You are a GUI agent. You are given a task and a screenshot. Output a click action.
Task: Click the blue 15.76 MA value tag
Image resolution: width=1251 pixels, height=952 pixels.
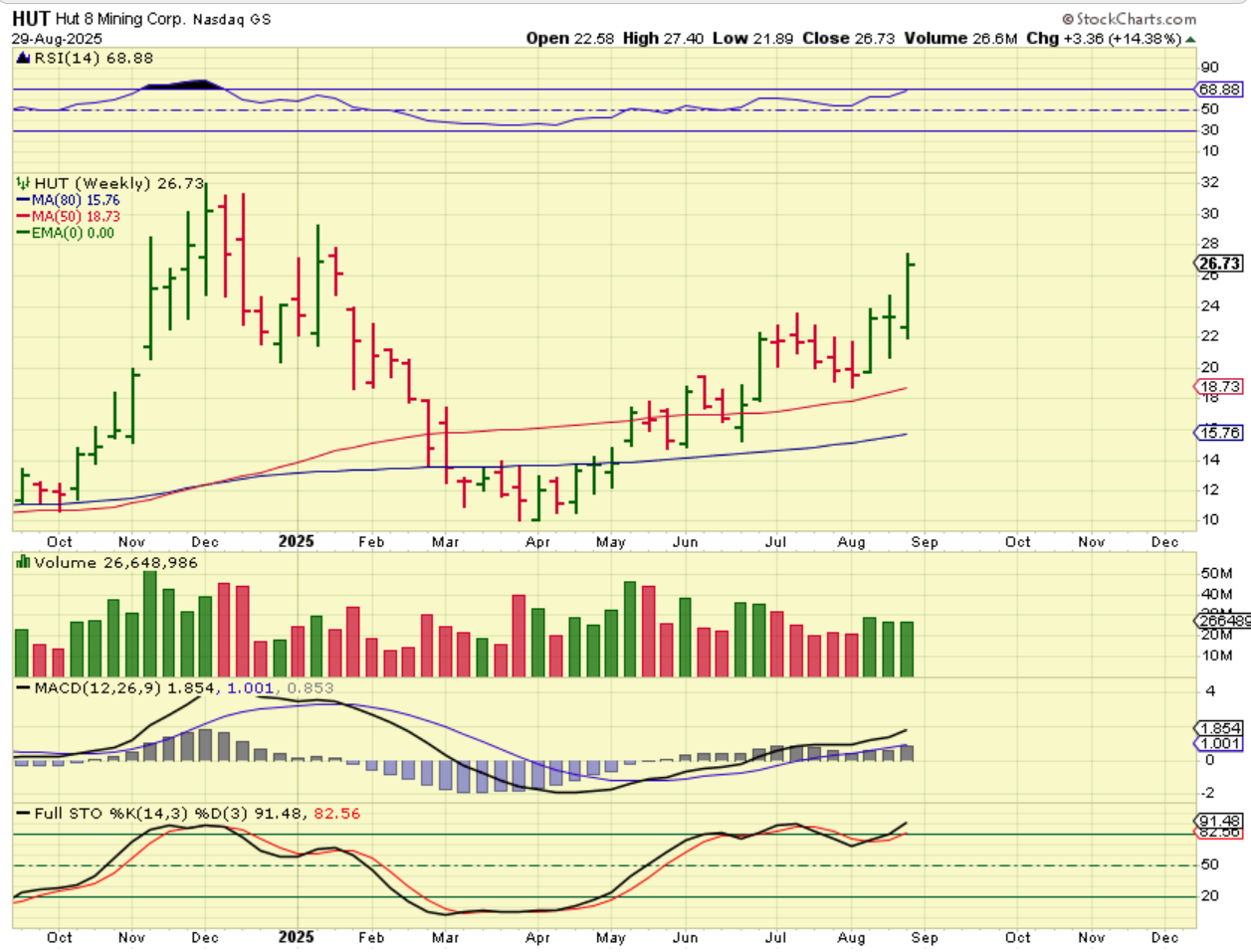click(1219, 433)
